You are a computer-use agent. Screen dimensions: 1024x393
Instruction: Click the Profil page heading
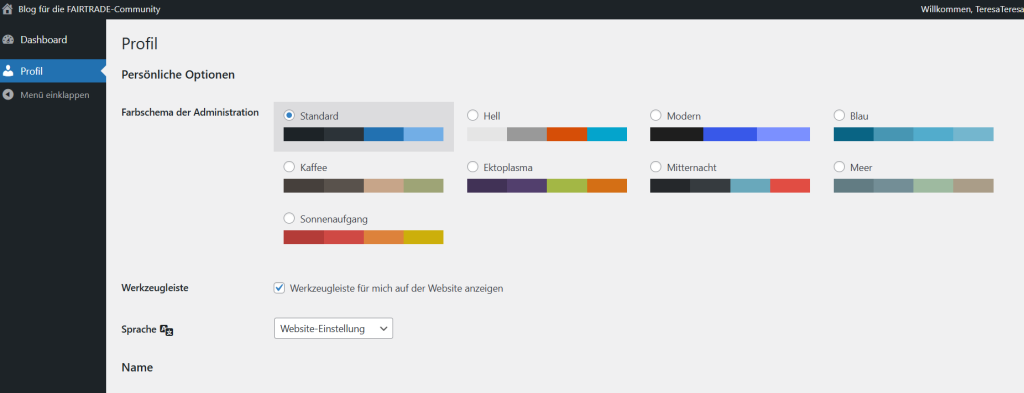pyautogui.click(x=140, y=44)
